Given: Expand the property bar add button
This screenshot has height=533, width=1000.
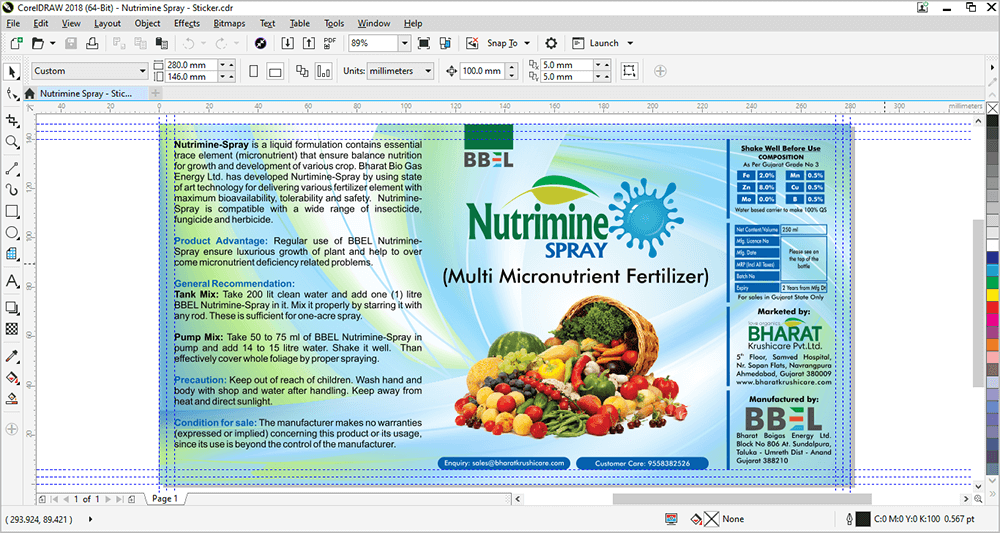Looking at the screenshot, I should coord(660,71).
